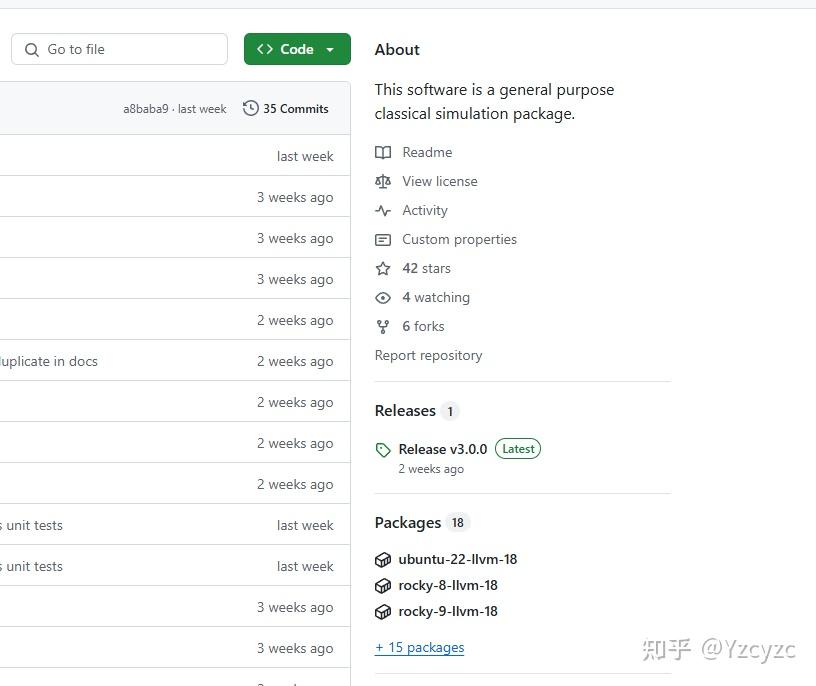Image resolution: width=816 pixels, height=686 pixels.
Task: Open commit hash a8baba9
Action: point(146,109)
